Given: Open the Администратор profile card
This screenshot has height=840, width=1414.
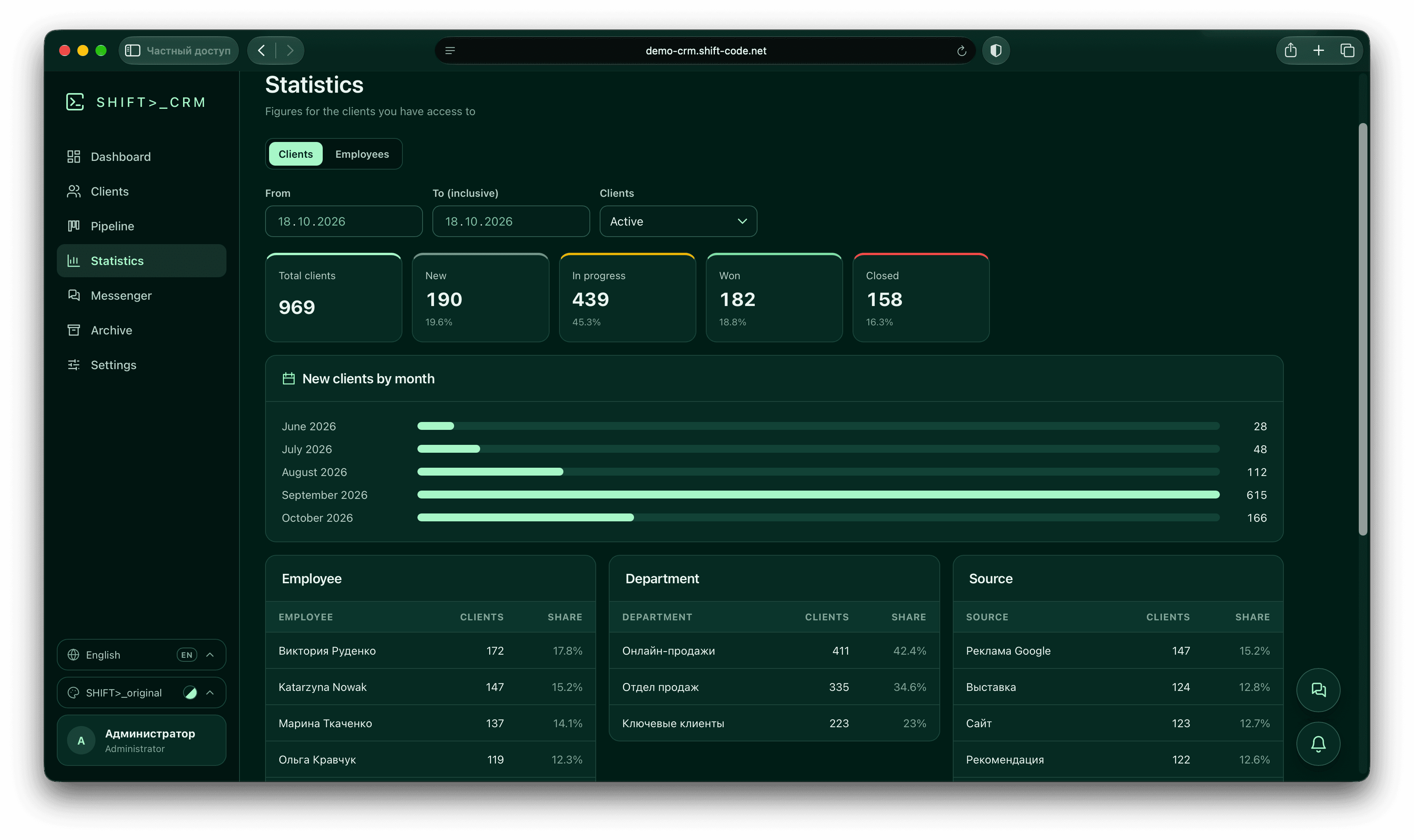Looking at the screenshot, I should pyautogui.click(x=141, y=740).
